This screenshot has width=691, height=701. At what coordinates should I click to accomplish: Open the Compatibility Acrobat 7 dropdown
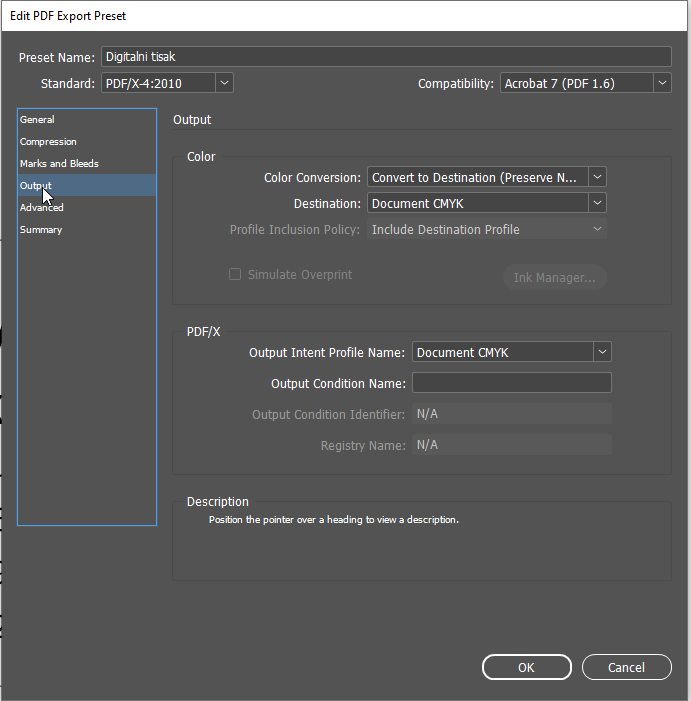[585, 83]
